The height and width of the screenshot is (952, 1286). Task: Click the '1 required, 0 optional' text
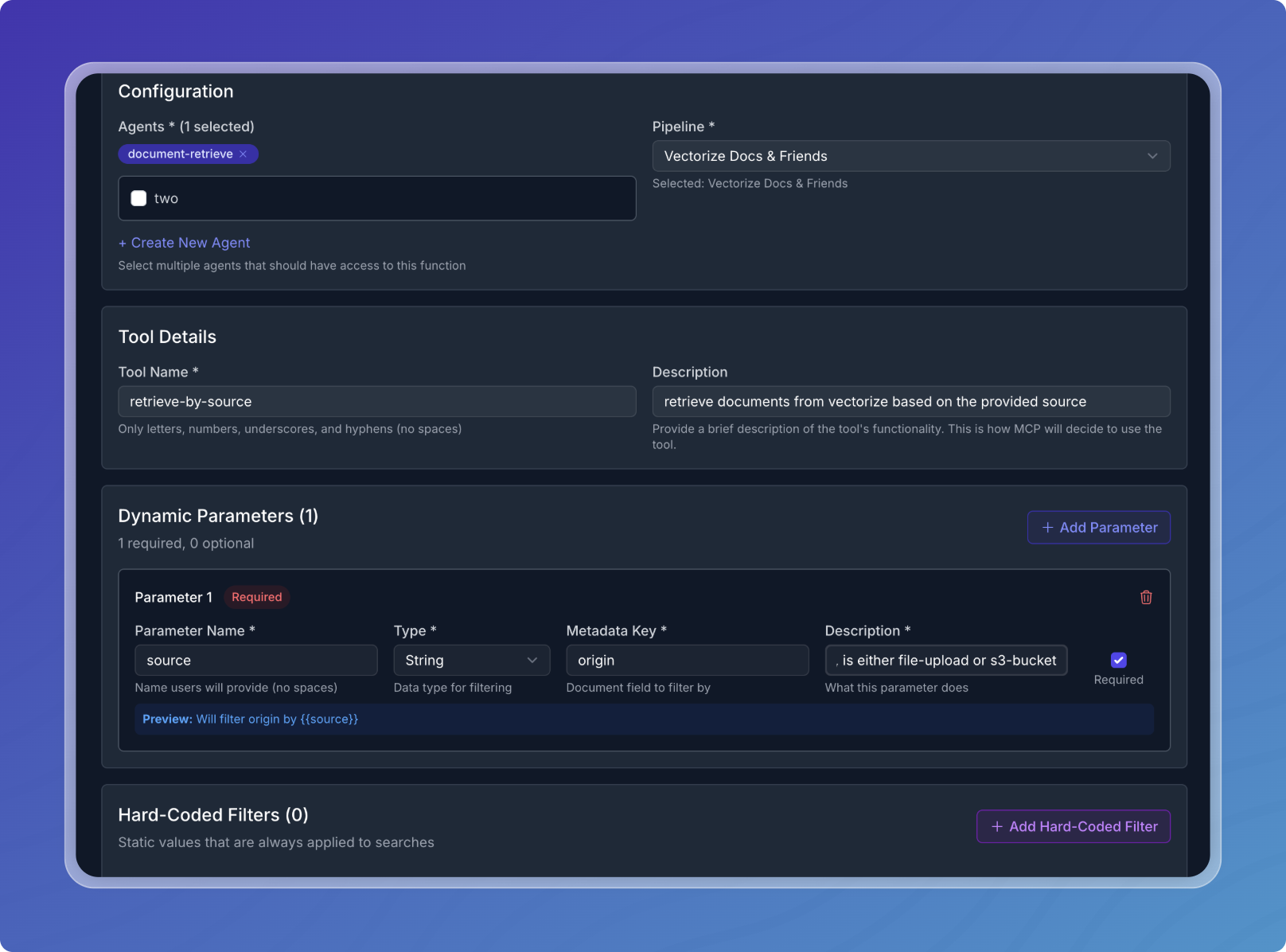186,544
